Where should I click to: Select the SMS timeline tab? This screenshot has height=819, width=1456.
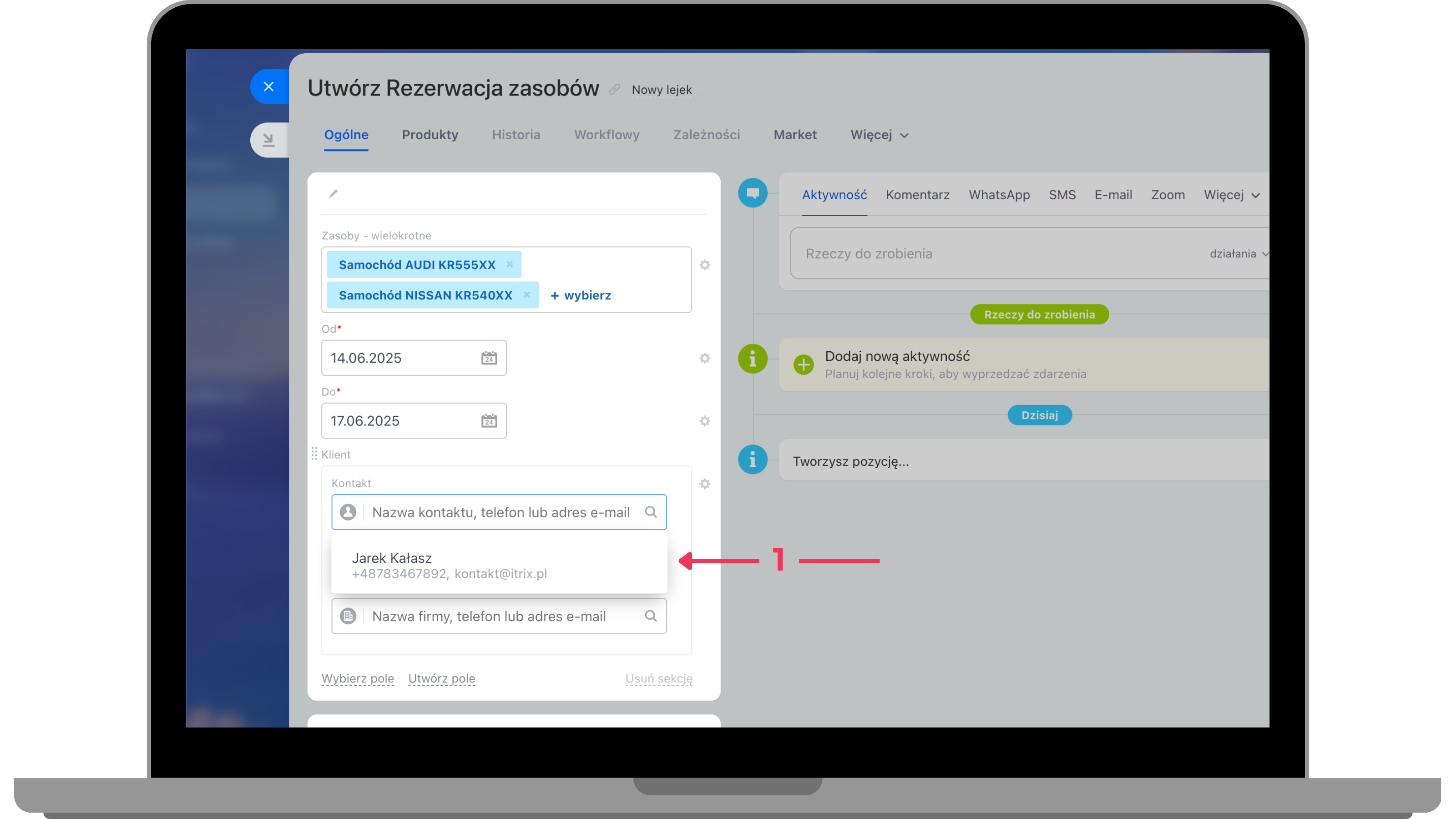pyautogui.click(x=1062, y=195)
